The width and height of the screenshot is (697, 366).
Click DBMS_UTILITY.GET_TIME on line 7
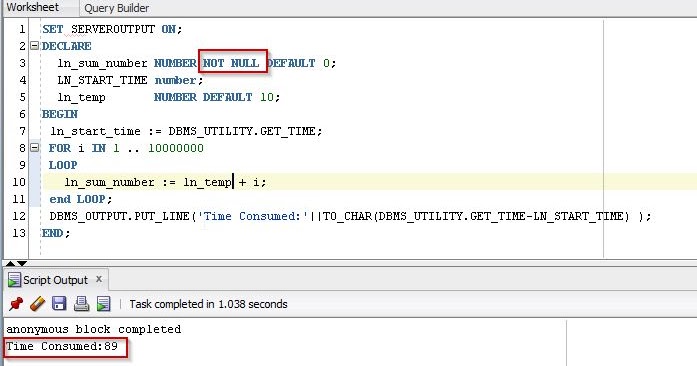(x=242, y=131)
